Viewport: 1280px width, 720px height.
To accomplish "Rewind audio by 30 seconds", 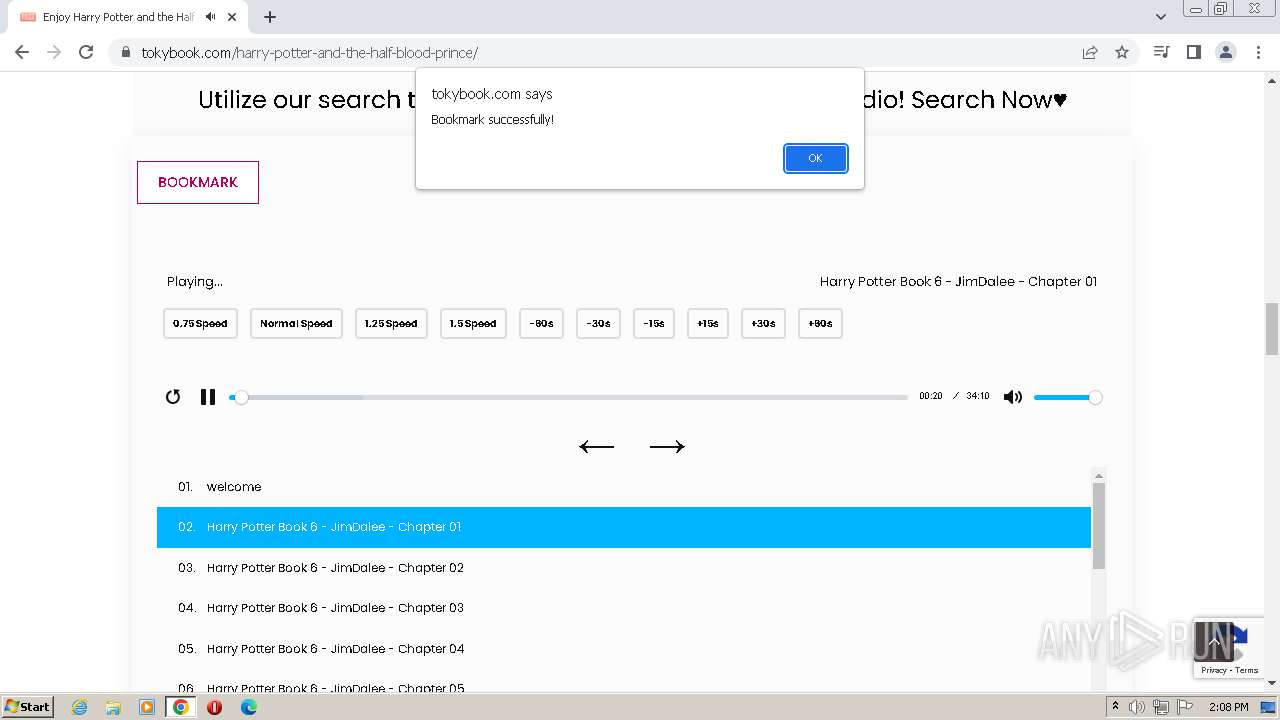I will [x=598, y=324].
